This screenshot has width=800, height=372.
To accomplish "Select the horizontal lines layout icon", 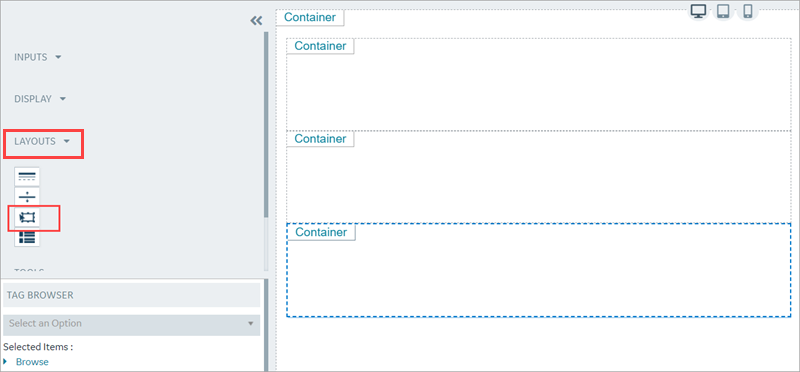I will pyautogui.click(x=27, y=177).
